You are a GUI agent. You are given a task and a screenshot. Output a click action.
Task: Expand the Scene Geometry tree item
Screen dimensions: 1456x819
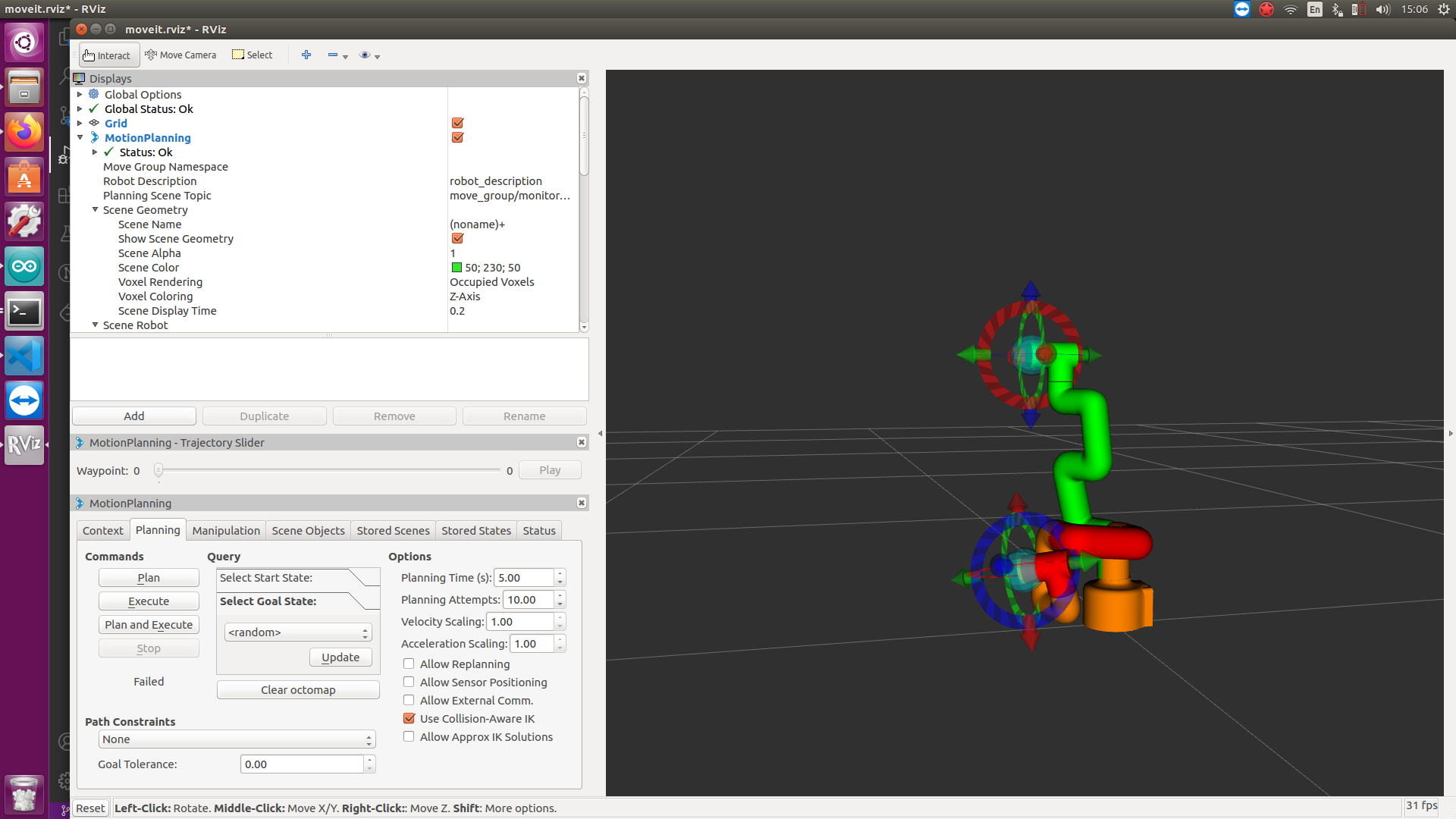pyautogui.click(x=95, y=209)
